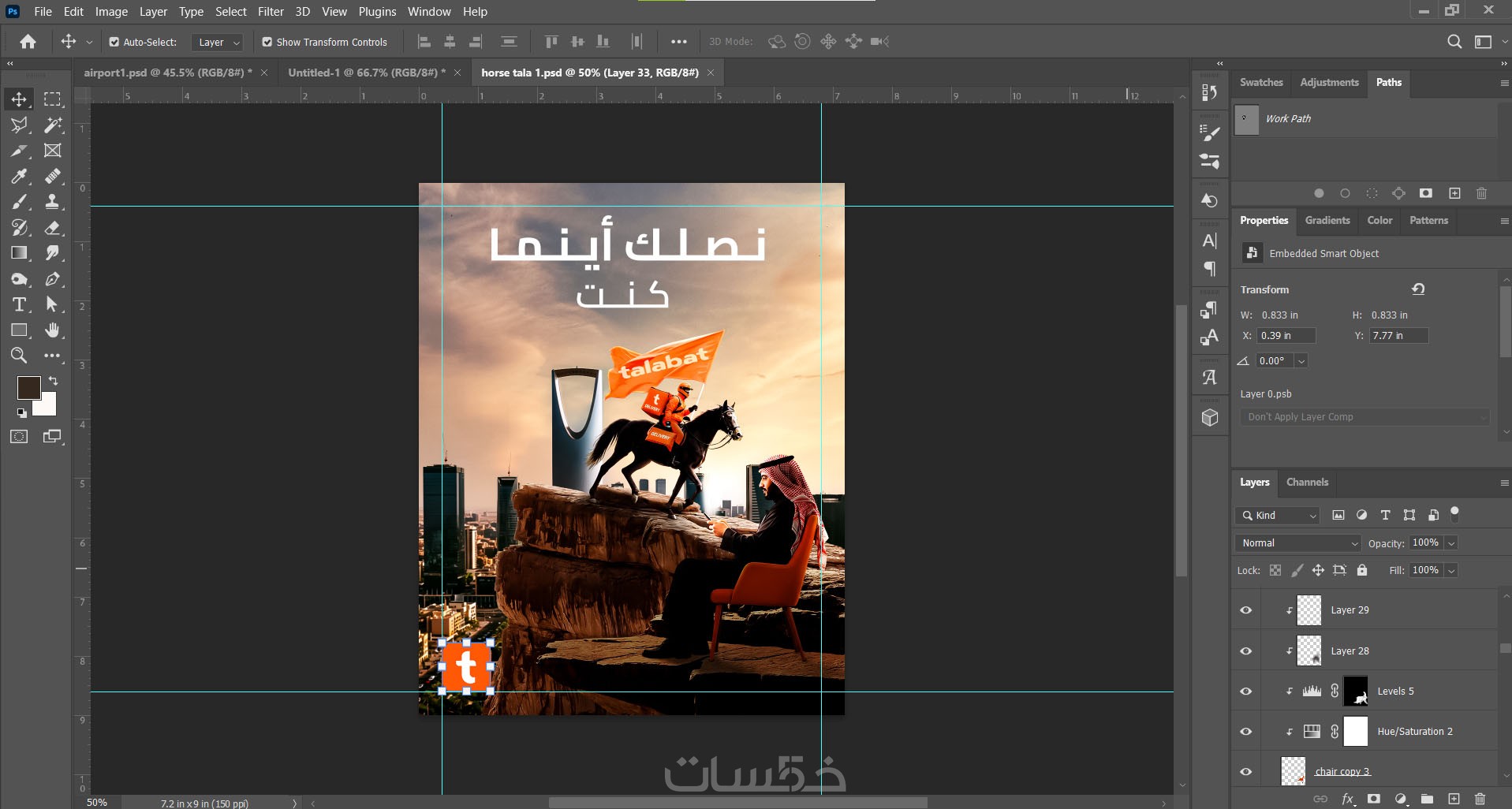Reset transform in Properties panel
Viewport: 1512px width, 809px height.
tap(1418, 289)
